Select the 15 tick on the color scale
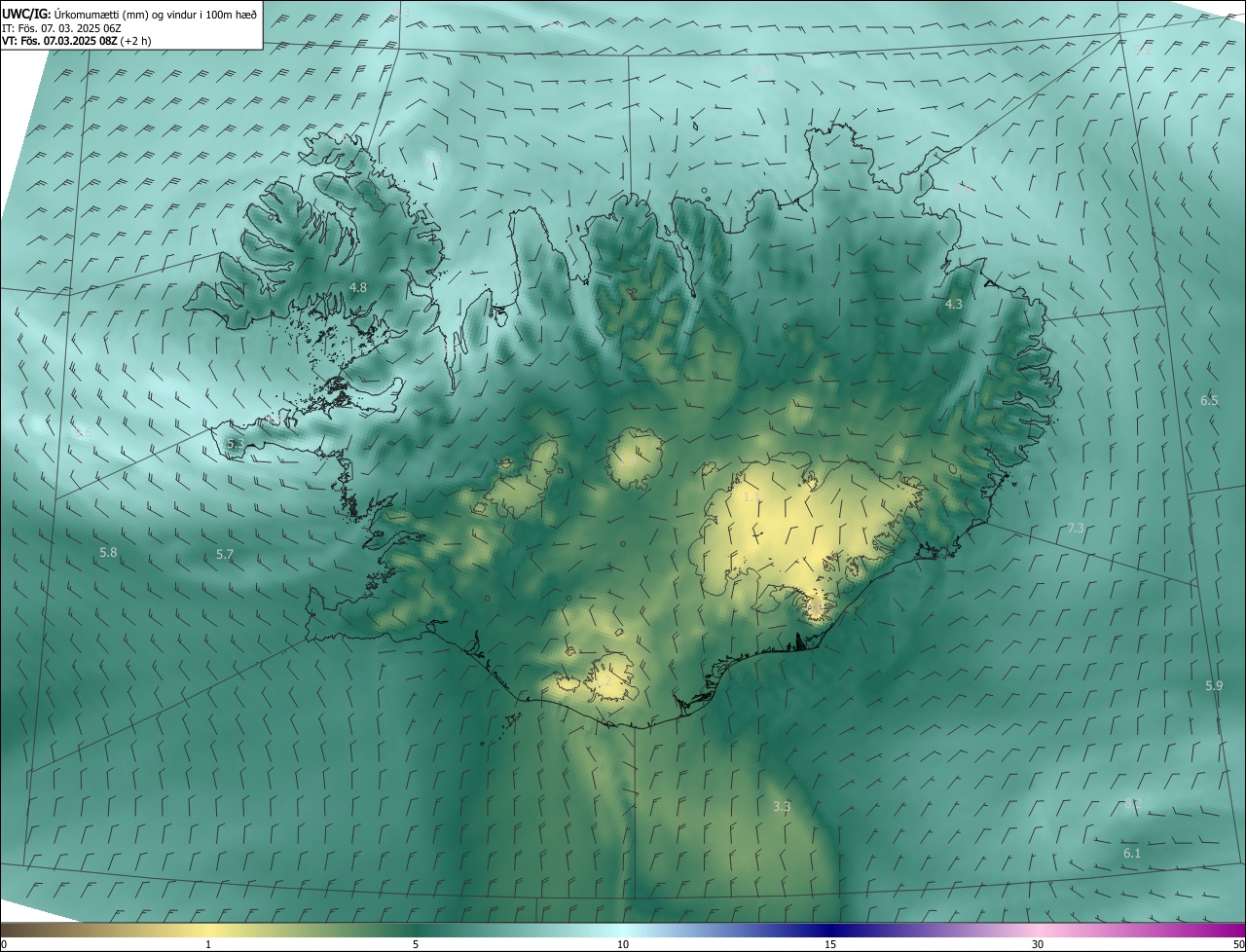Screen dimensions: 1246x952 pyautogui.click(x=830, y=944)
